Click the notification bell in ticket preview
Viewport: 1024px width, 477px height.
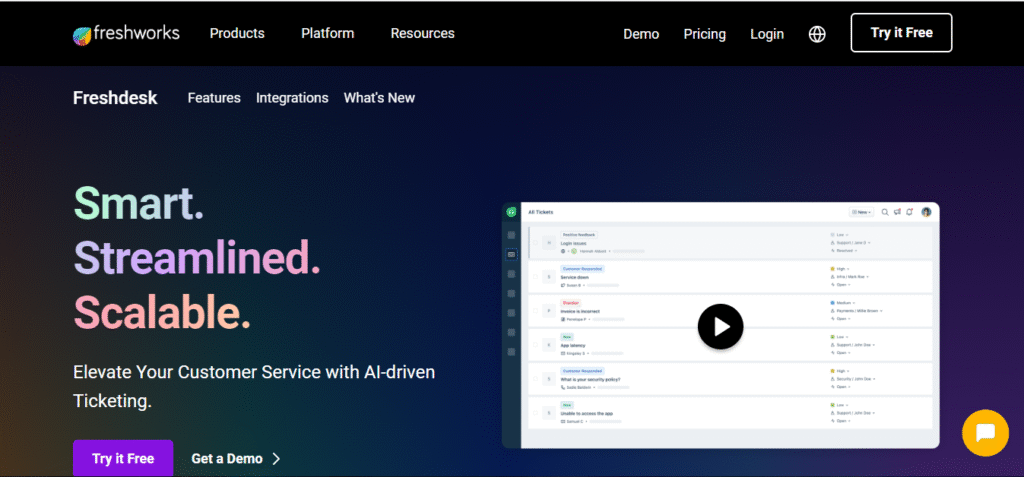(910, 212)
